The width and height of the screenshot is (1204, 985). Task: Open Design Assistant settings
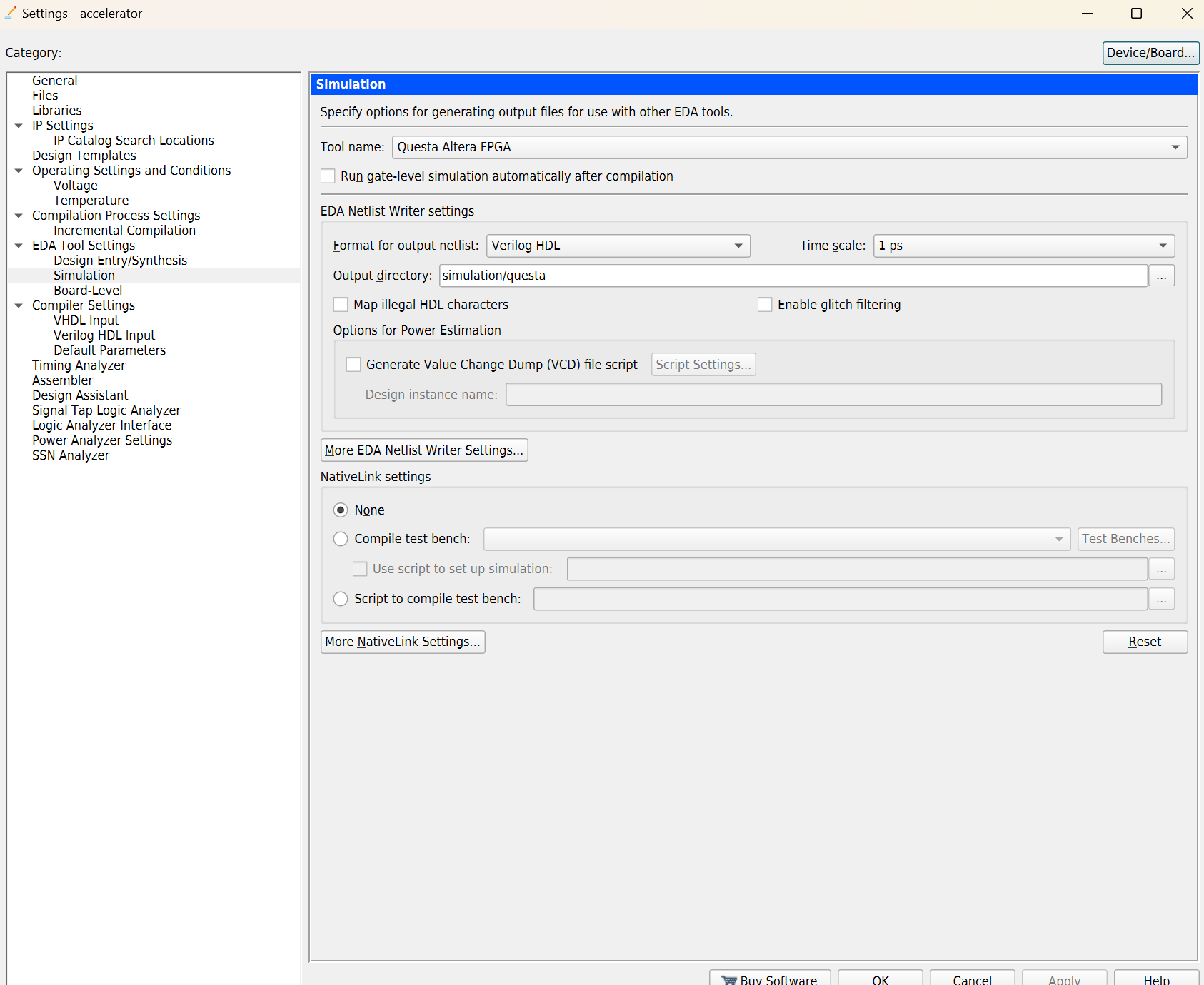click(80, 395)
